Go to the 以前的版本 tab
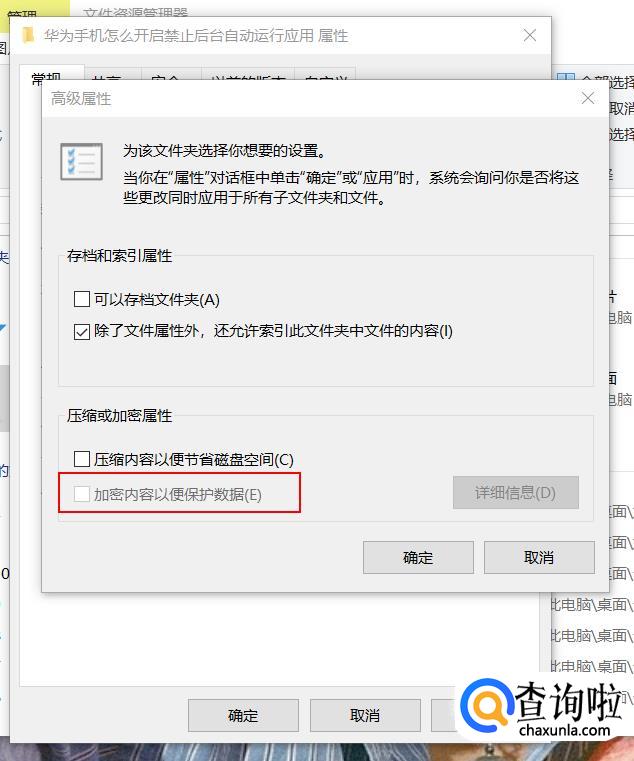634x761 pixels. (248, 78)
